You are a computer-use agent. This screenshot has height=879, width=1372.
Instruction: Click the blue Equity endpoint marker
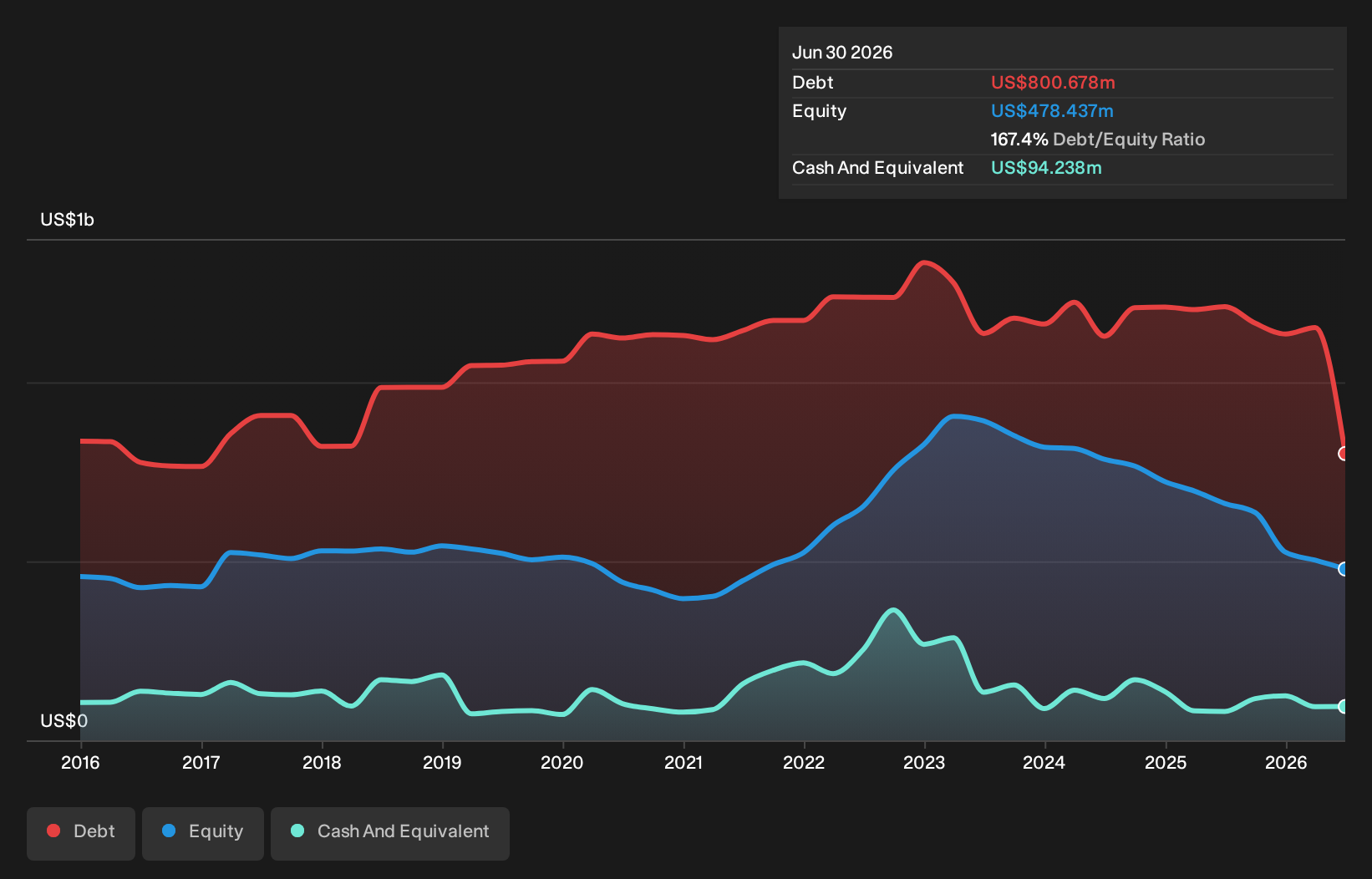pos(1344,569)
